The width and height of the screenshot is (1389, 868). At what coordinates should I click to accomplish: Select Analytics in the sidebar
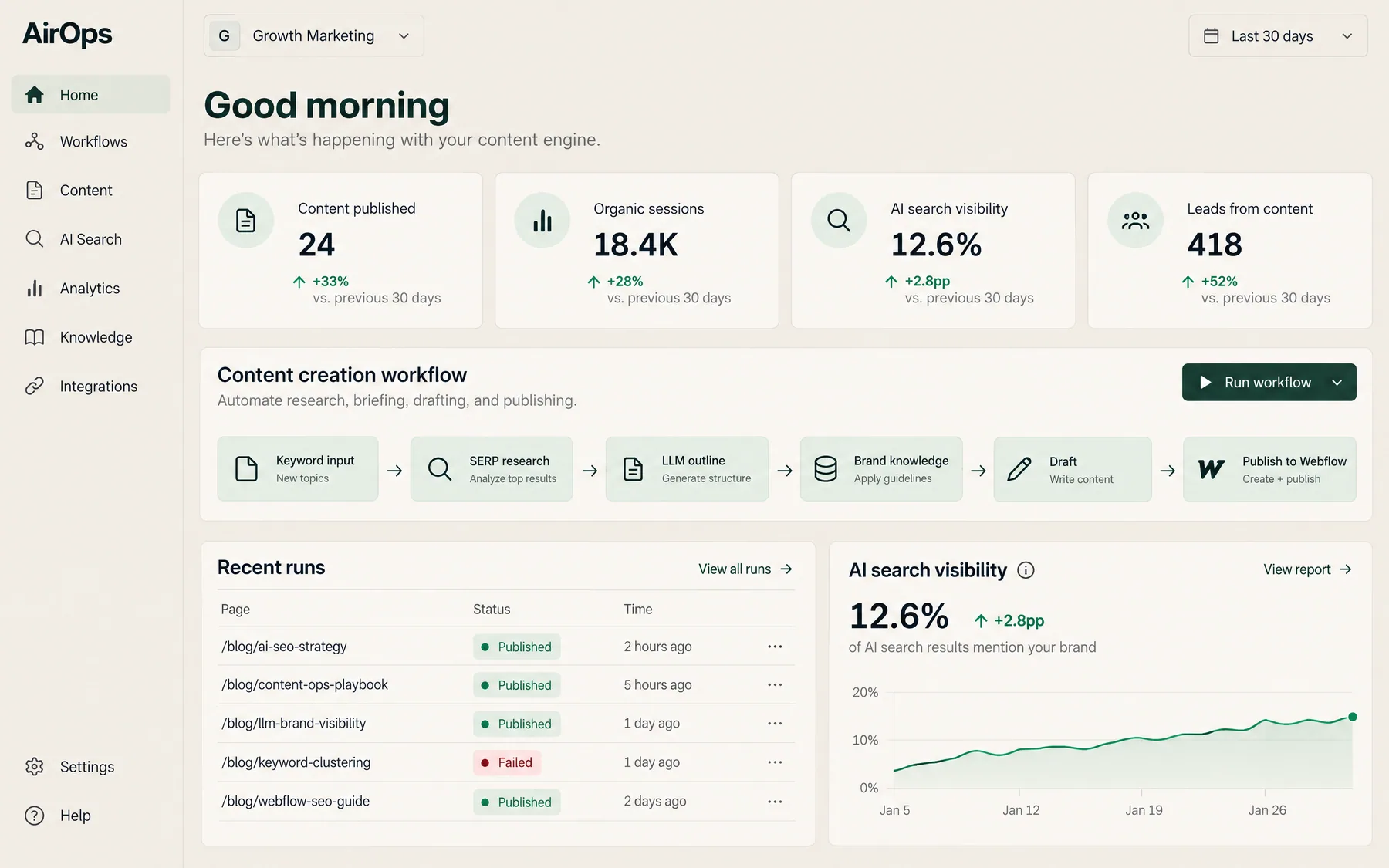(x=91, y=289)
